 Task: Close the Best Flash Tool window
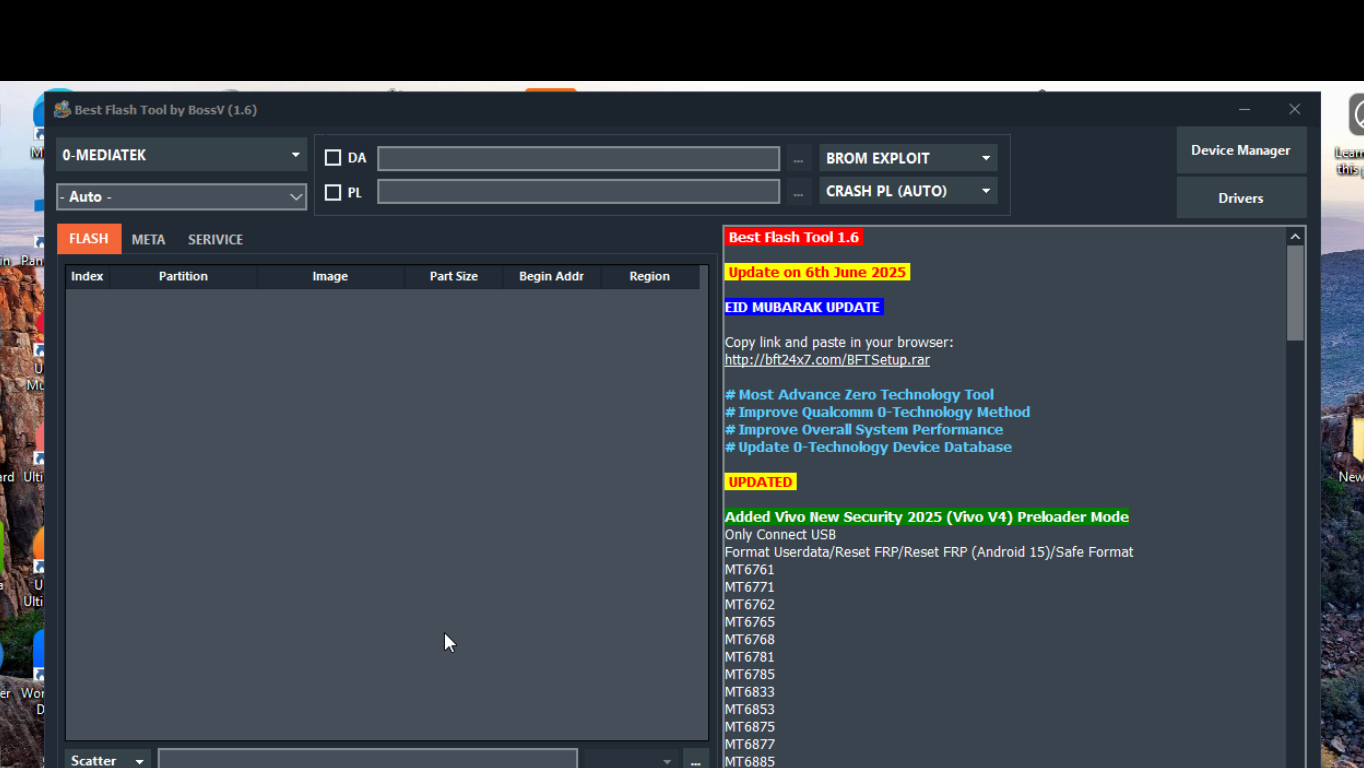1295,110
